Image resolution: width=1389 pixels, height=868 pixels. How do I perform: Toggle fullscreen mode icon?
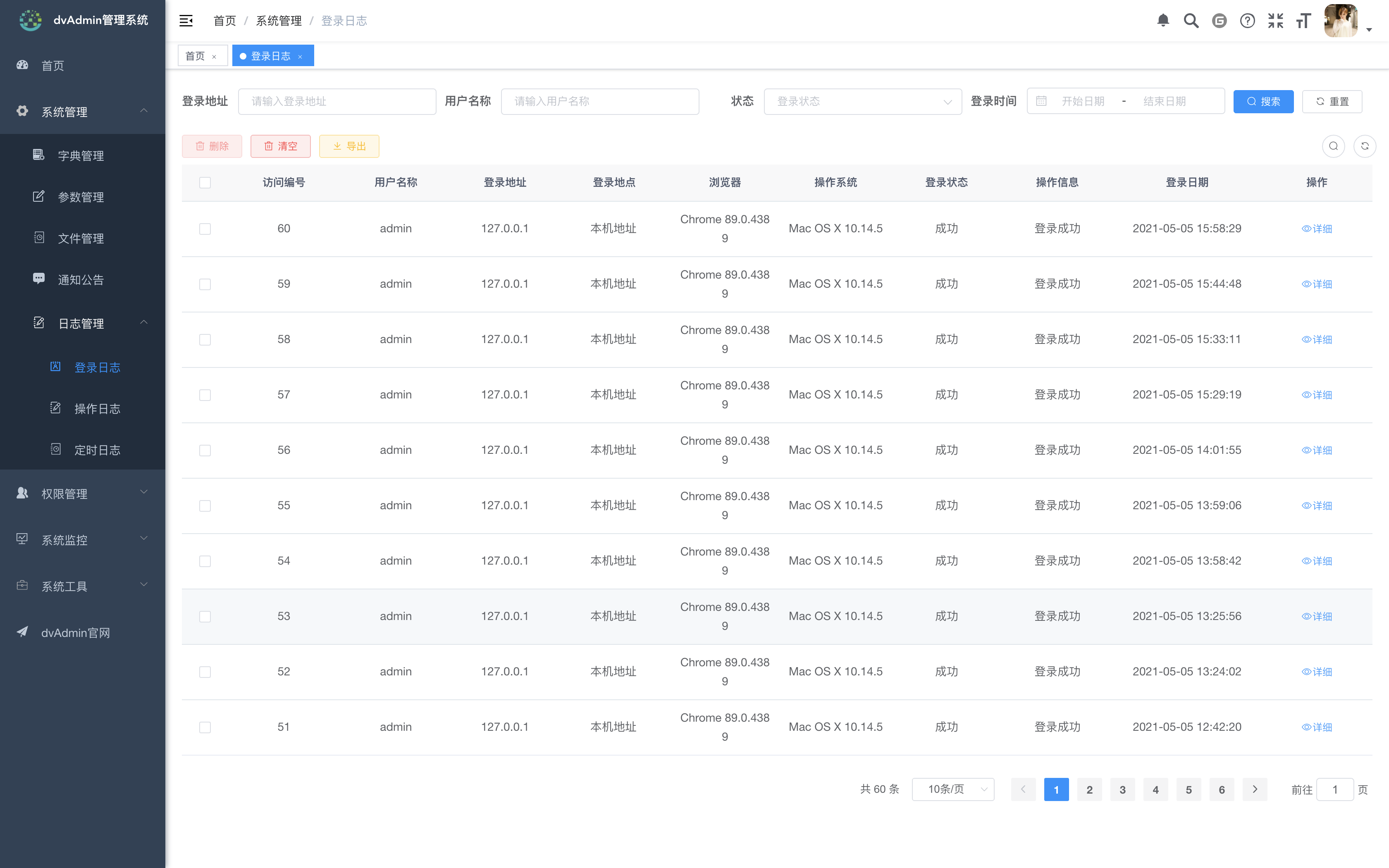pos(1275,20)
